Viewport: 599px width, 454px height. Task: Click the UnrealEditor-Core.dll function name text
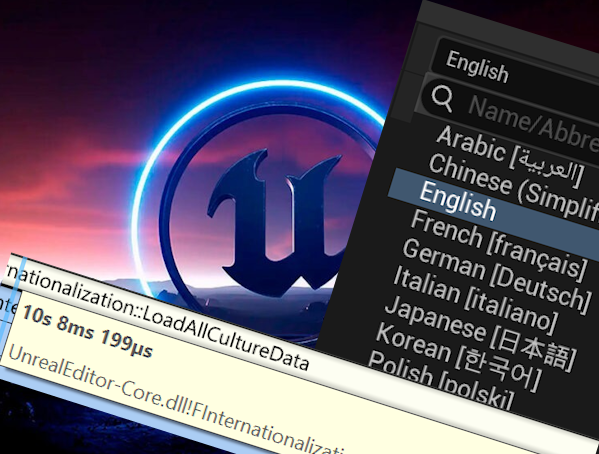pyautogui.click(x=176, y=399)
